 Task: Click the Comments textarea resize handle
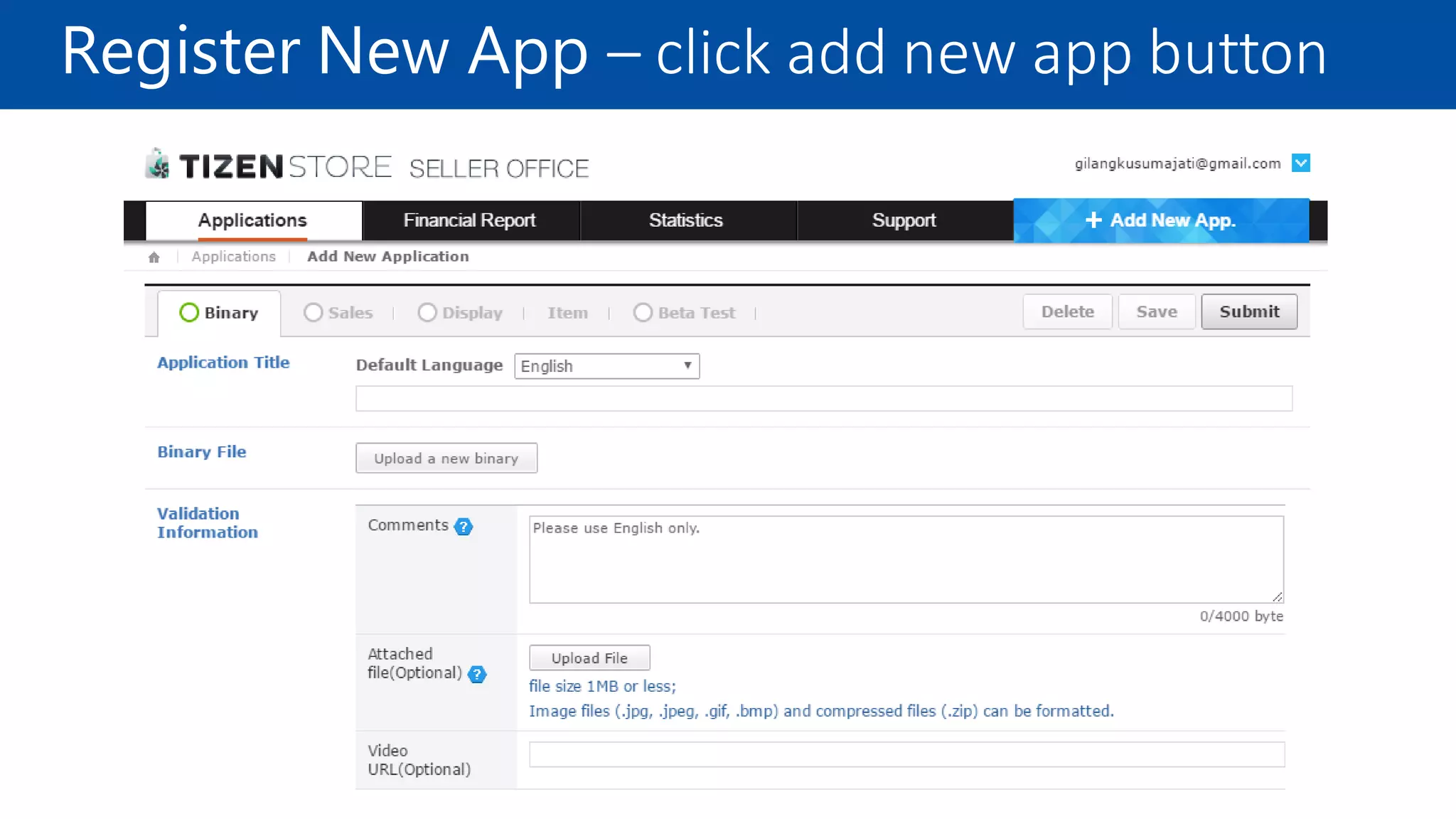tap(1278, 597)
